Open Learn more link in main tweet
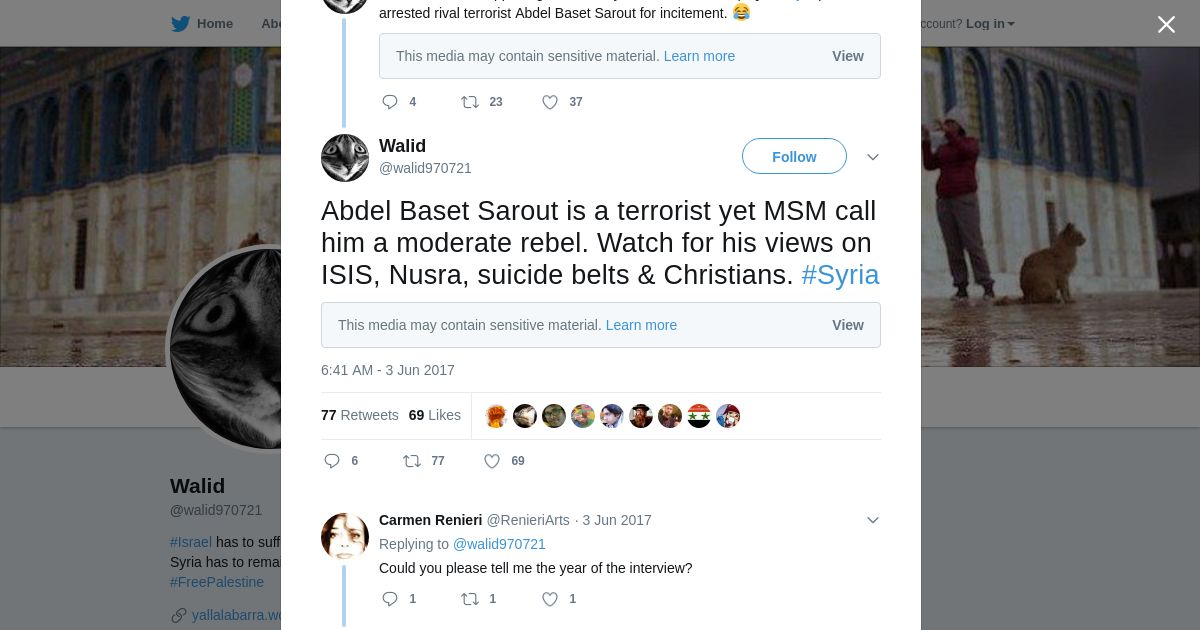This screenshot has width=1200, height=630. (x=641, y=325)
